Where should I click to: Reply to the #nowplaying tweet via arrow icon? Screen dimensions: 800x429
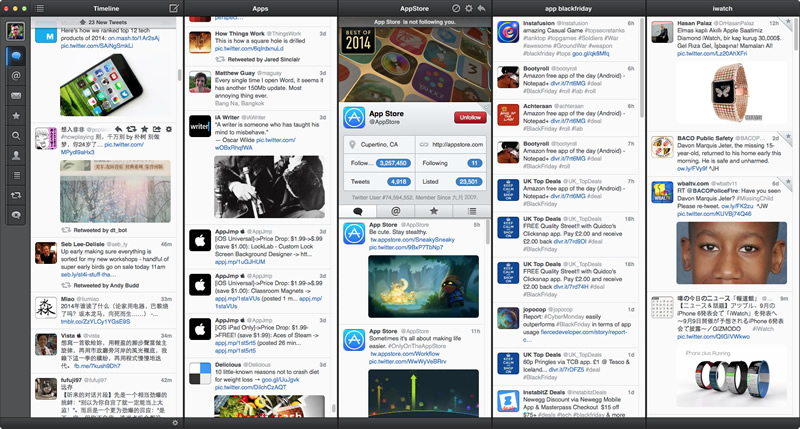pos(118,130)
